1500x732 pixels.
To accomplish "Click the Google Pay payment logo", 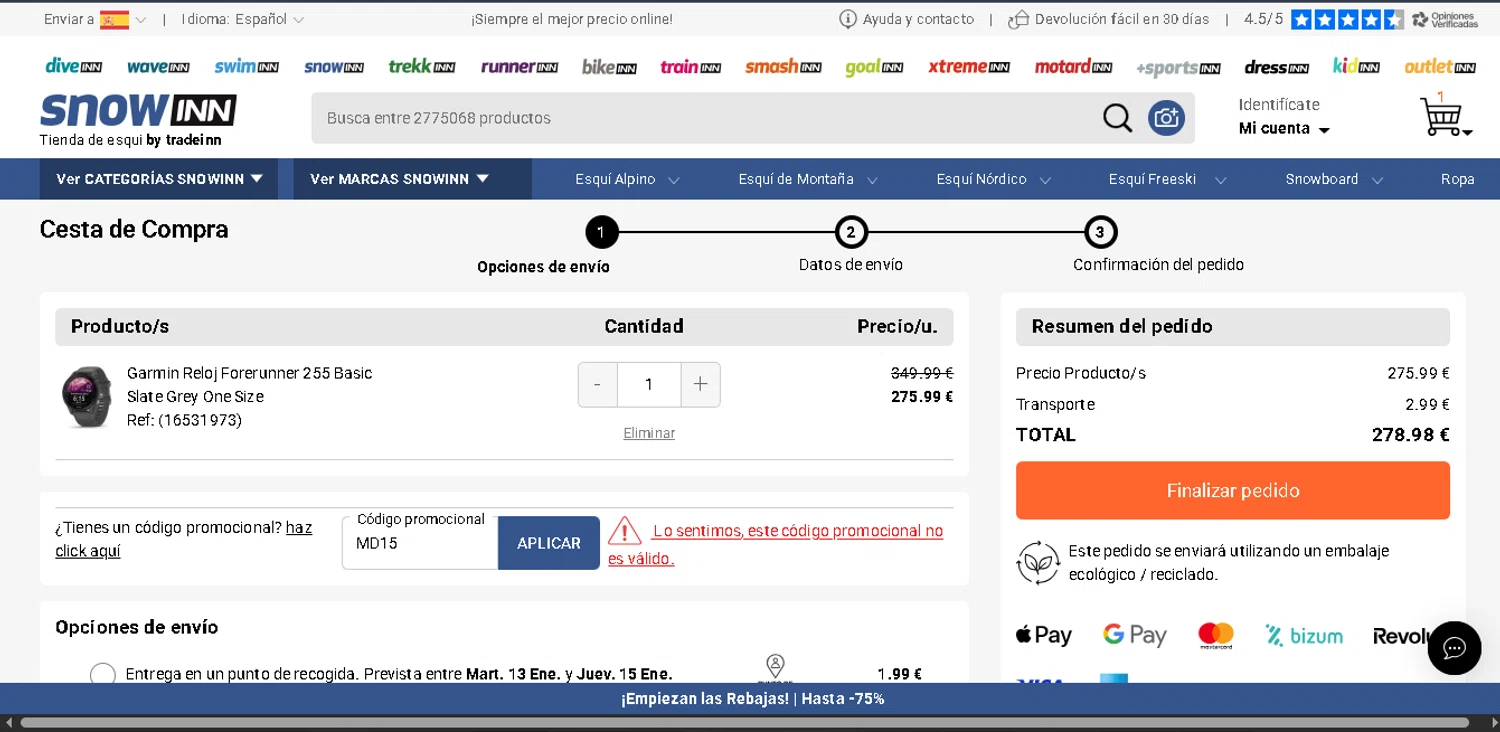I will click(x=1135, y=635).
